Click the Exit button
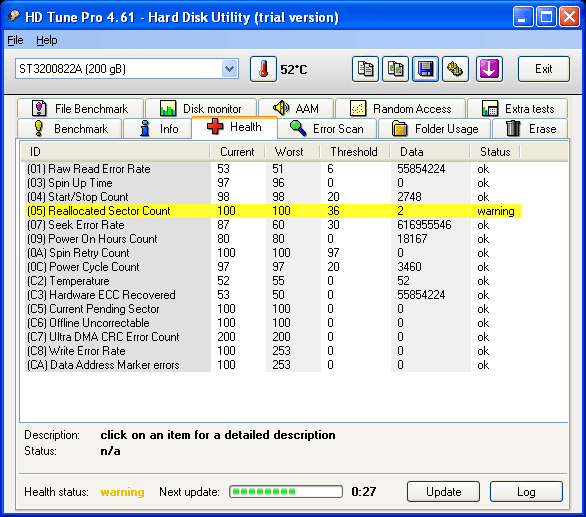 [x=544, y=69]
